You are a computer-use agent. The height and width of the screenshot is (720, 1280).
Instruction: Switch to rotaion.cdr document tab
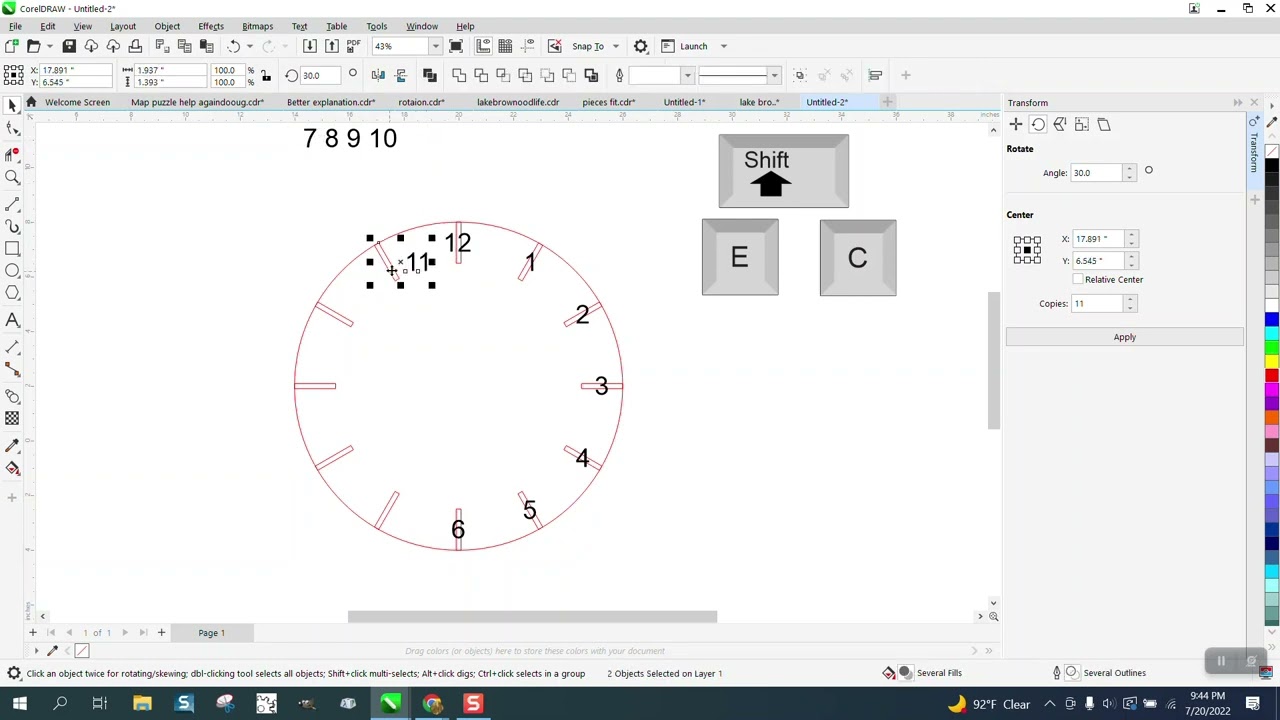click(421, 102)
